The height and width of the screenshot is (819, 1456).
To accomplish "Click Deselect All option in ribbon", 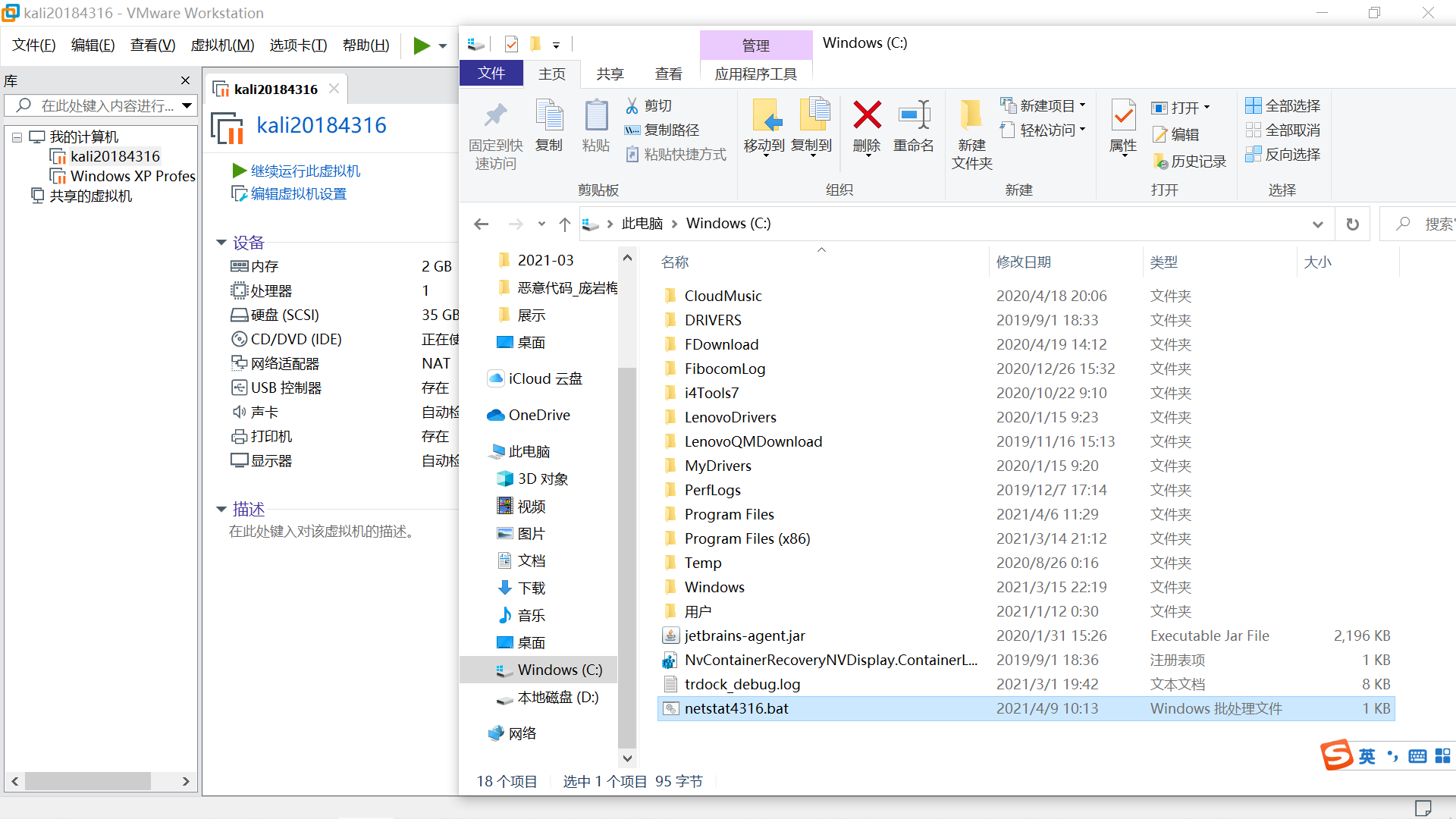I will pos(1283,130).
